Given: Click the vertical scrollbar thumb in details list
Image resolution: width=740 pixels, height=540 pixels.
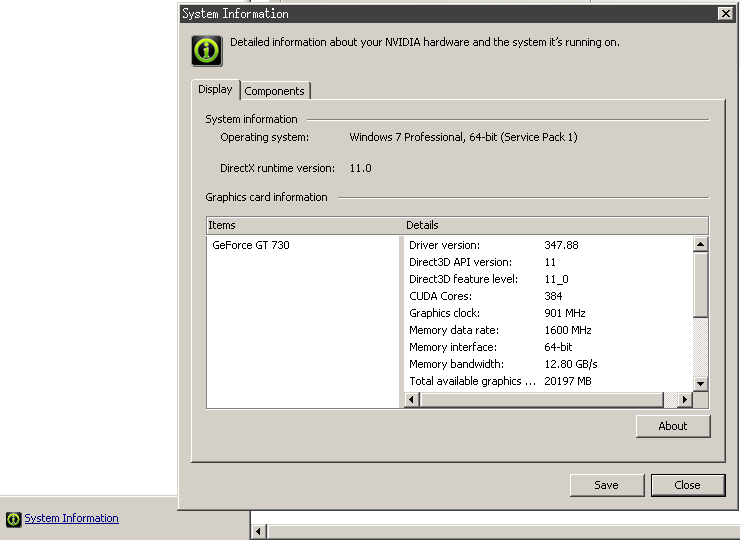Looking at the screenshot, I should (700, 285).
